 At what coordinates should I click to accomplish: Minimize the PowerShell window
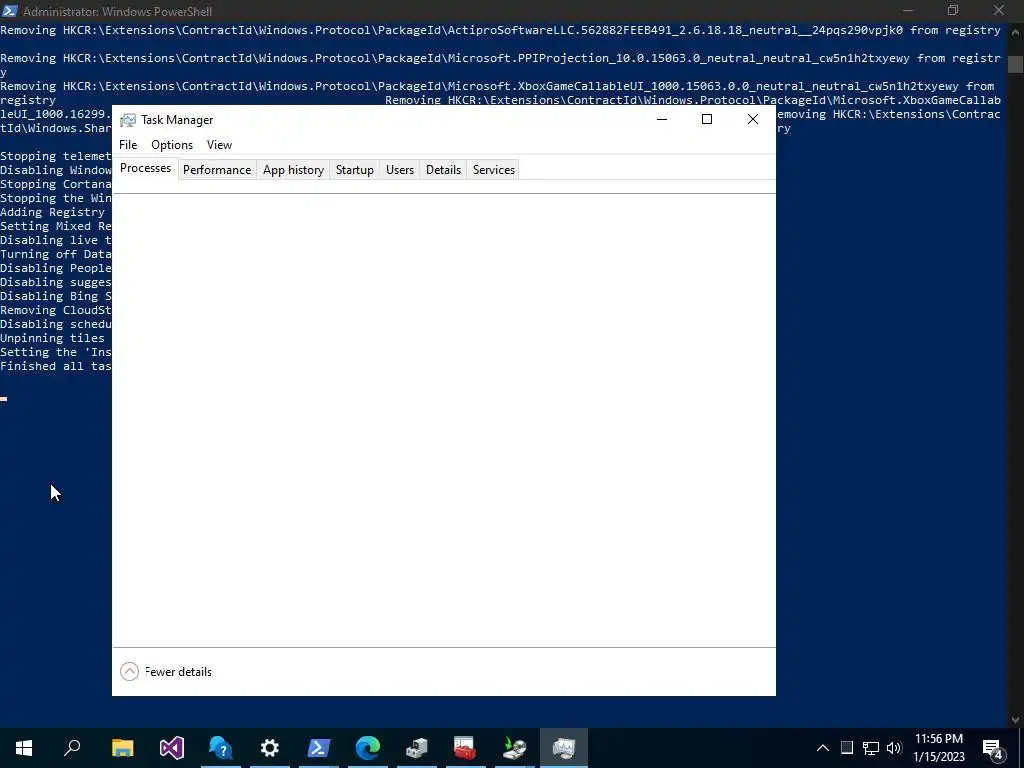(x=908, y=10)
